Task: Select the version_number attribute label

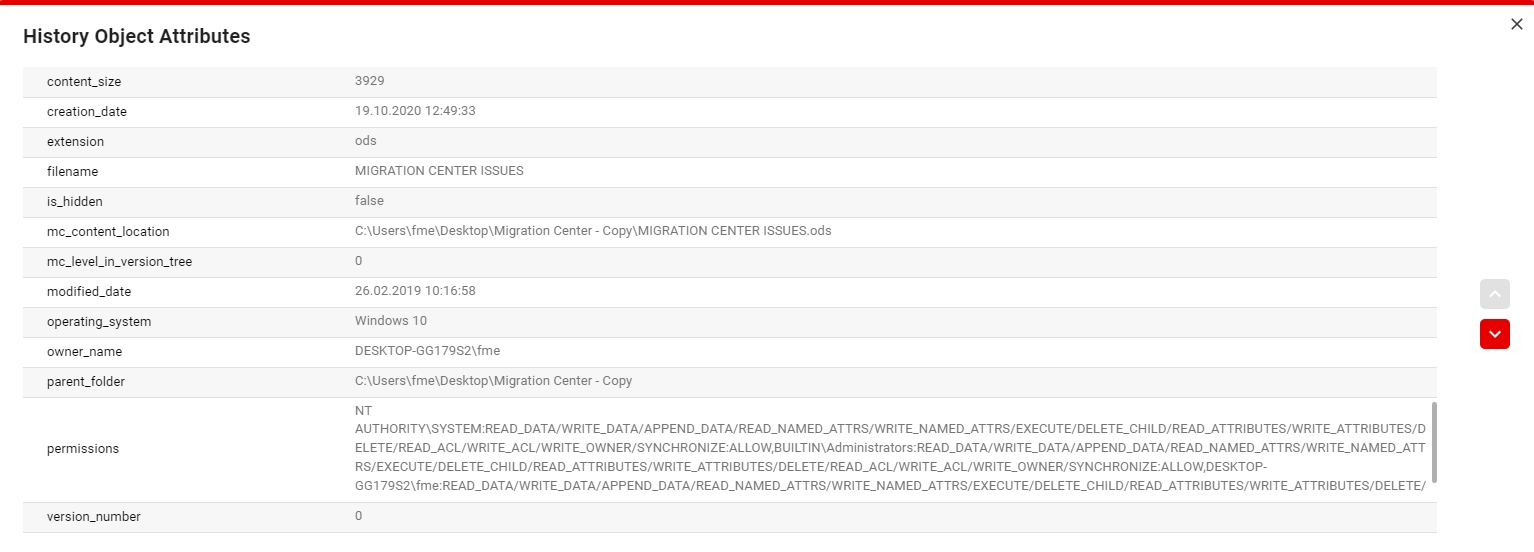Action: click(94, 517)
